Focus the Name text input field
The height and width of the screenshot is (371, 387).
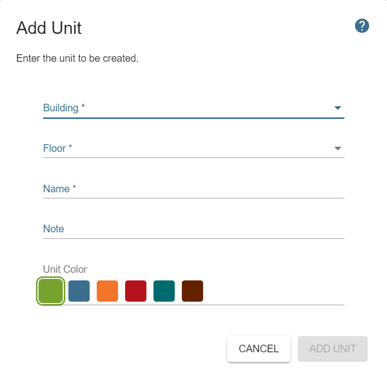click(194, 189)
